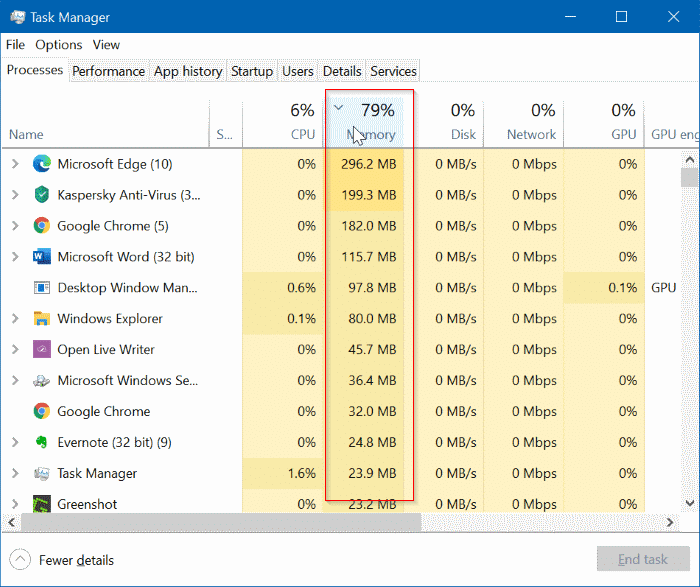Click the Microsoft Edge process icon
Screen dimensions: 700x587
pos(42,164)
